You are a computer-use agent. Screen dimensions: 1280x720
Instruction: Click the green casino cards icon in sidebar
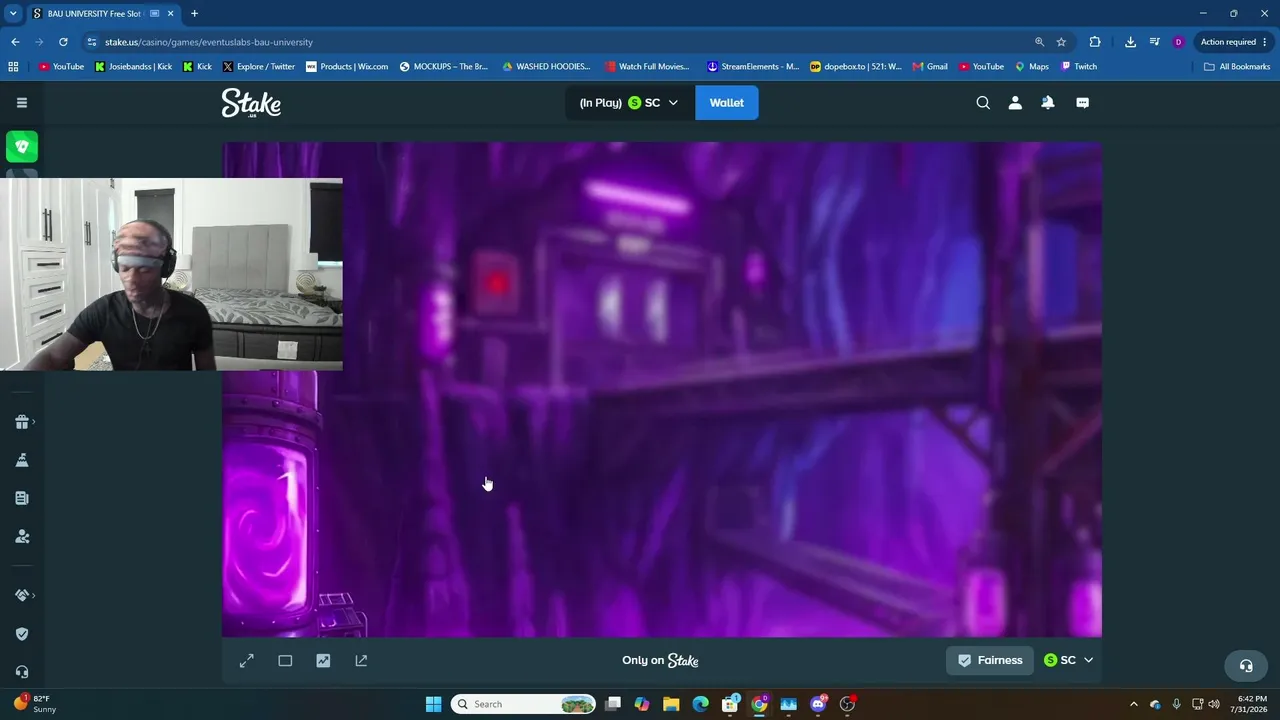coord(22,147)
